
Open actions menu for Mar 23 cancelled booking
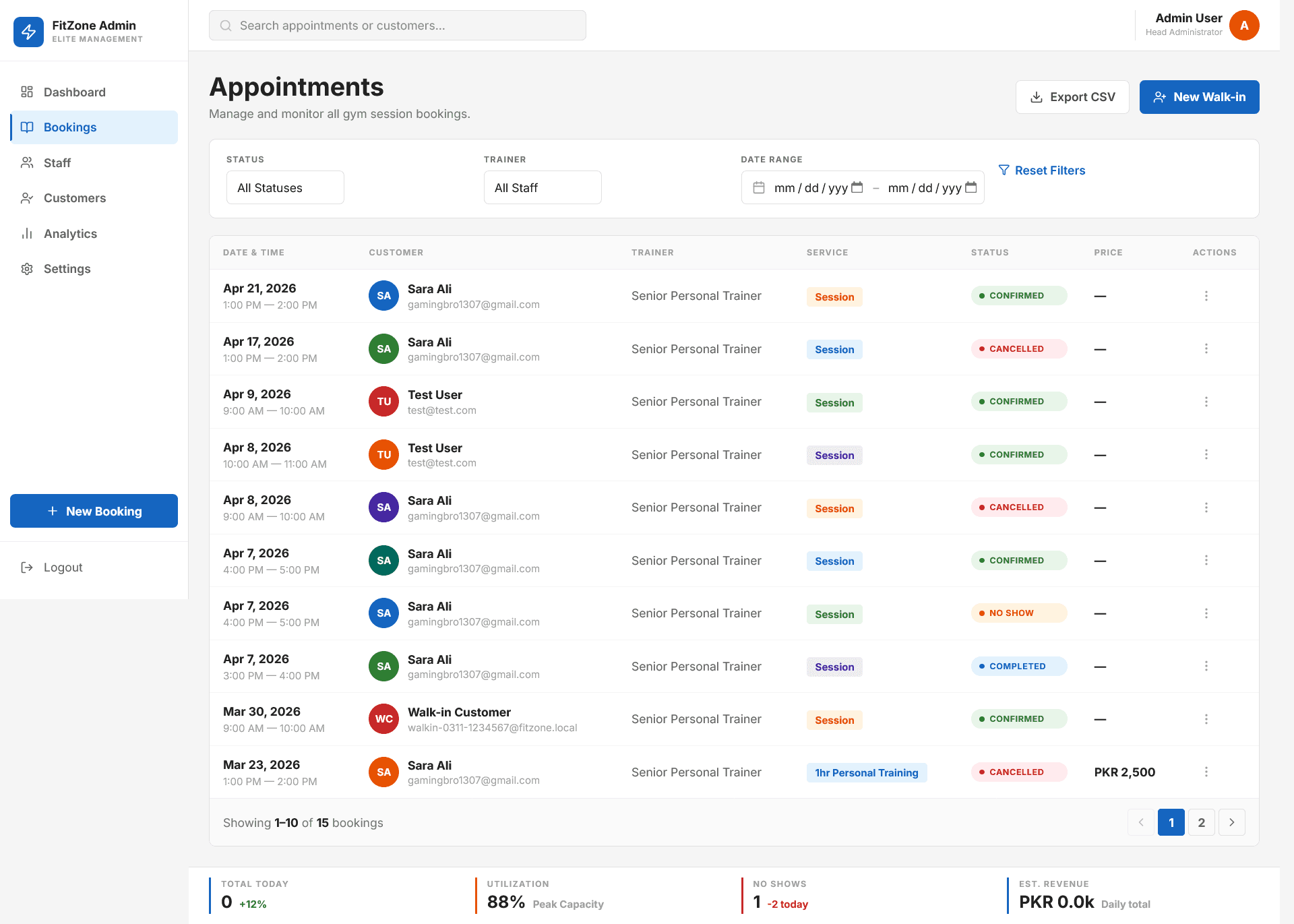tap(1206, 772)
